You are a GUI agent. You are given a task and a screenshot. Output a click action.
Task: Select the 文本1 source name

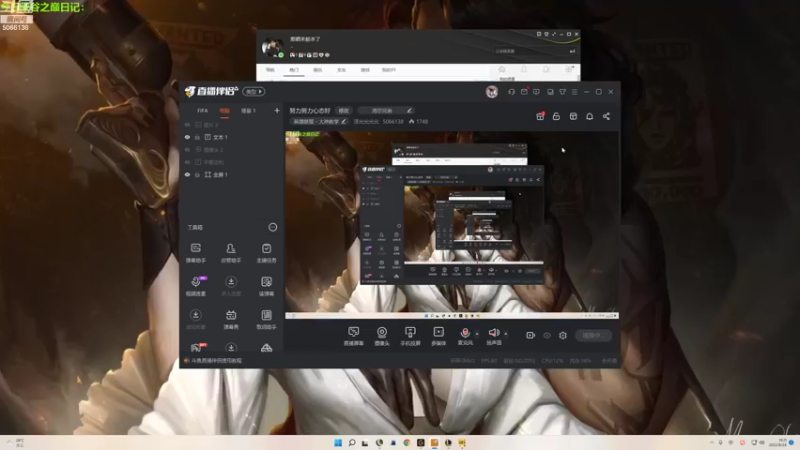point(220,137)
